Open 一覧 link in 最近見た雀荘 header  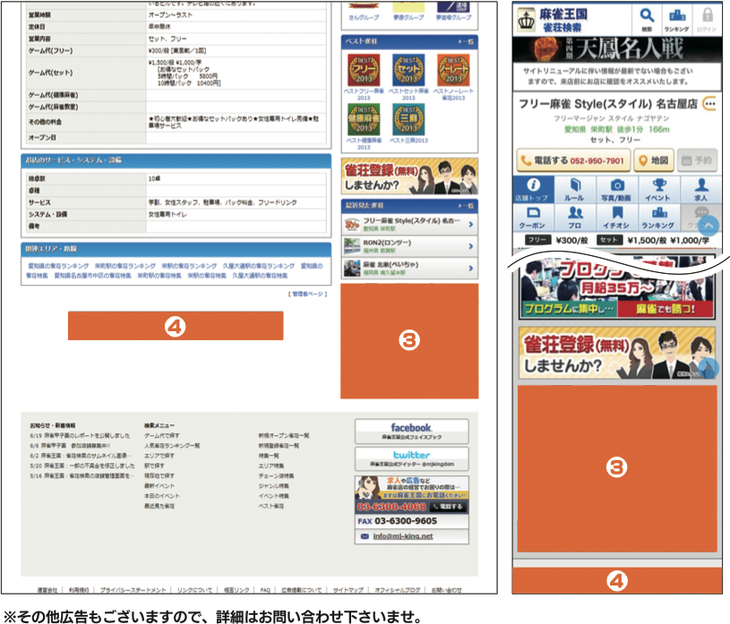pos(466,206)
